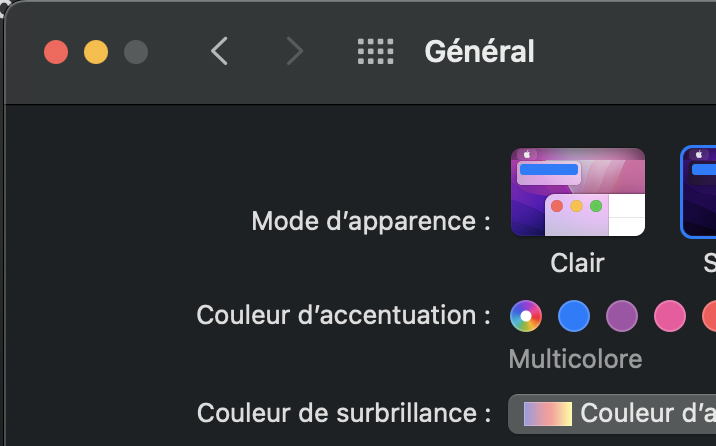
Task: Select the Clair appearance thumbnail
Action: tap(578, 192)
